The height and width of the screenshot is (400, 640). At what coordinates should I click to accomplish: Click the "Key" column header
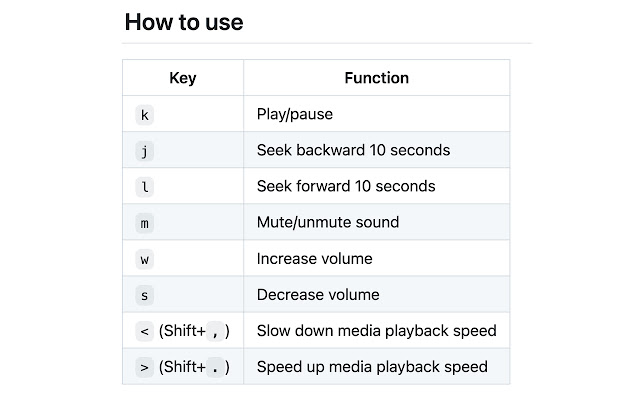183,78
